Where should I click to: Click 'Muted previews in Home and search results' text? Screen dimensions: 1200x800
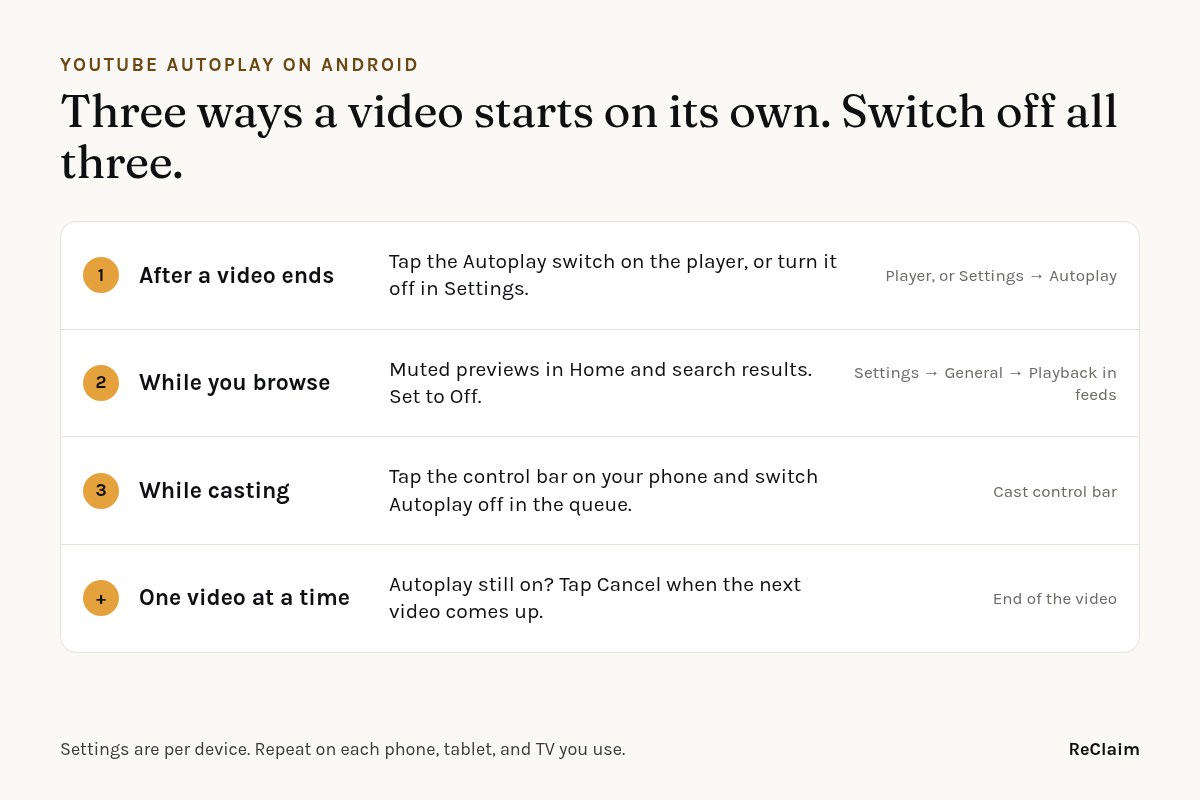[600, 369]
